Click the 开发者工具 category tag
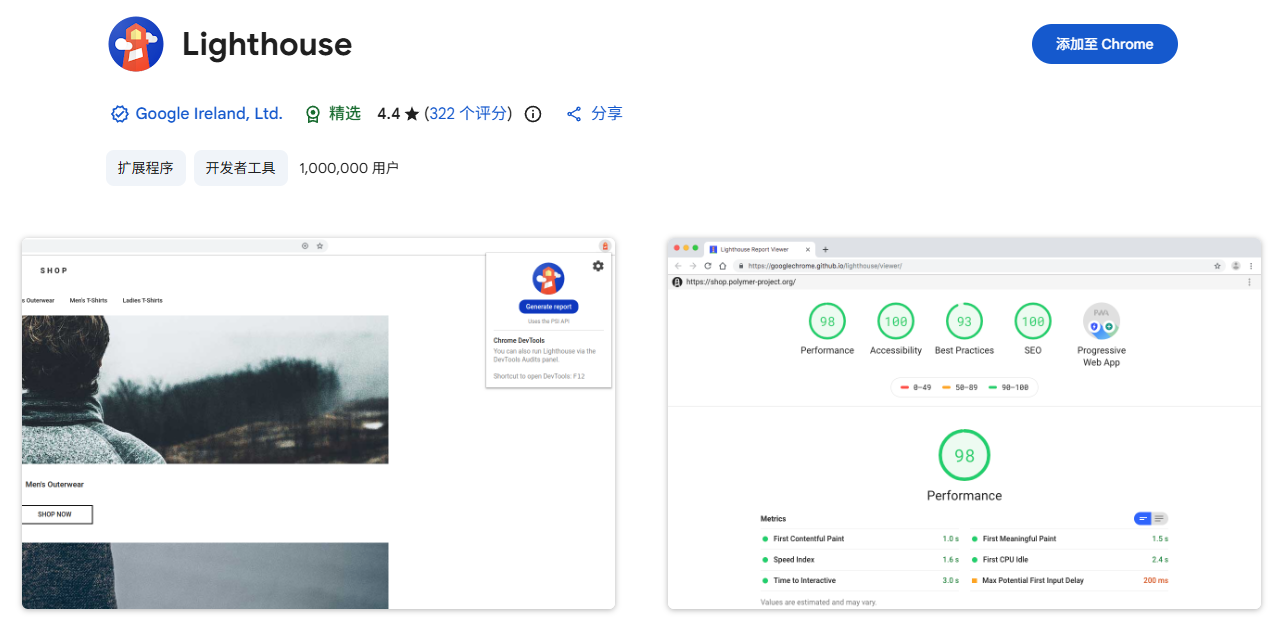 coord(240,167)
